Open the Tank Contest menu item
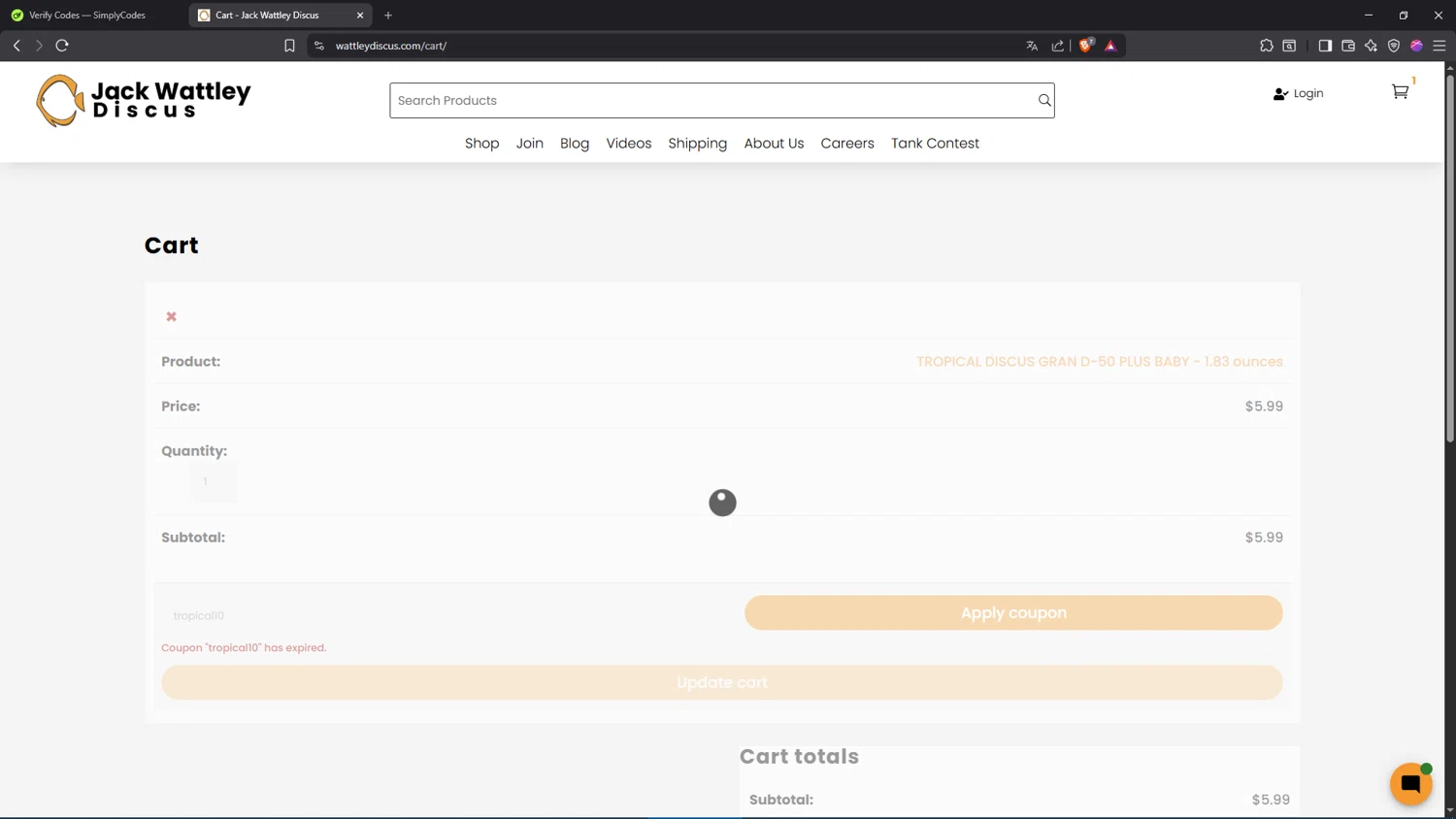The width and height of the screenshot is (1456, 819). pyautogui.click(x=935, y=143)
